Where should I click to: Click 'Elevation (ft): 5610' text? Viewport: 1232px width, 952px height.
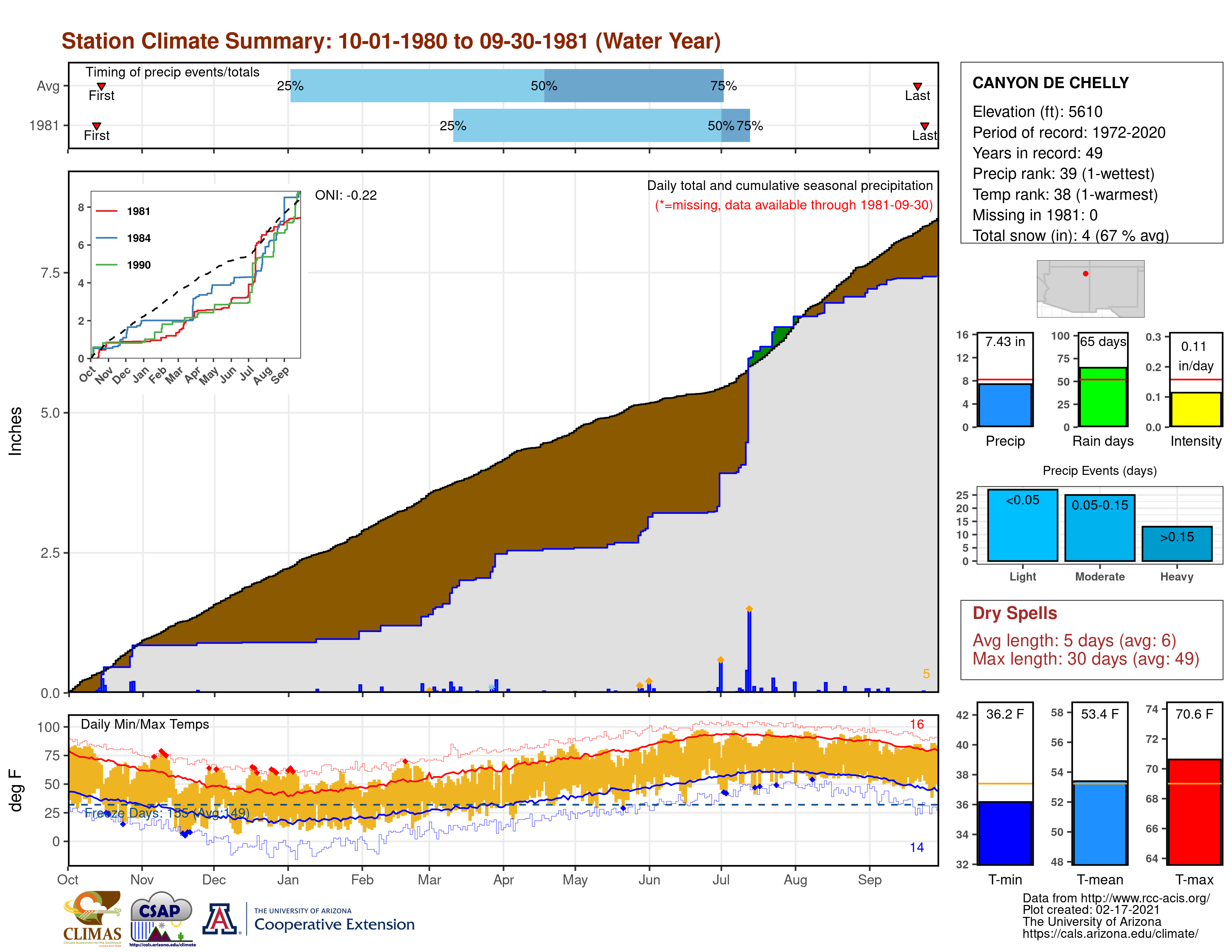(x=1037, y=112)
